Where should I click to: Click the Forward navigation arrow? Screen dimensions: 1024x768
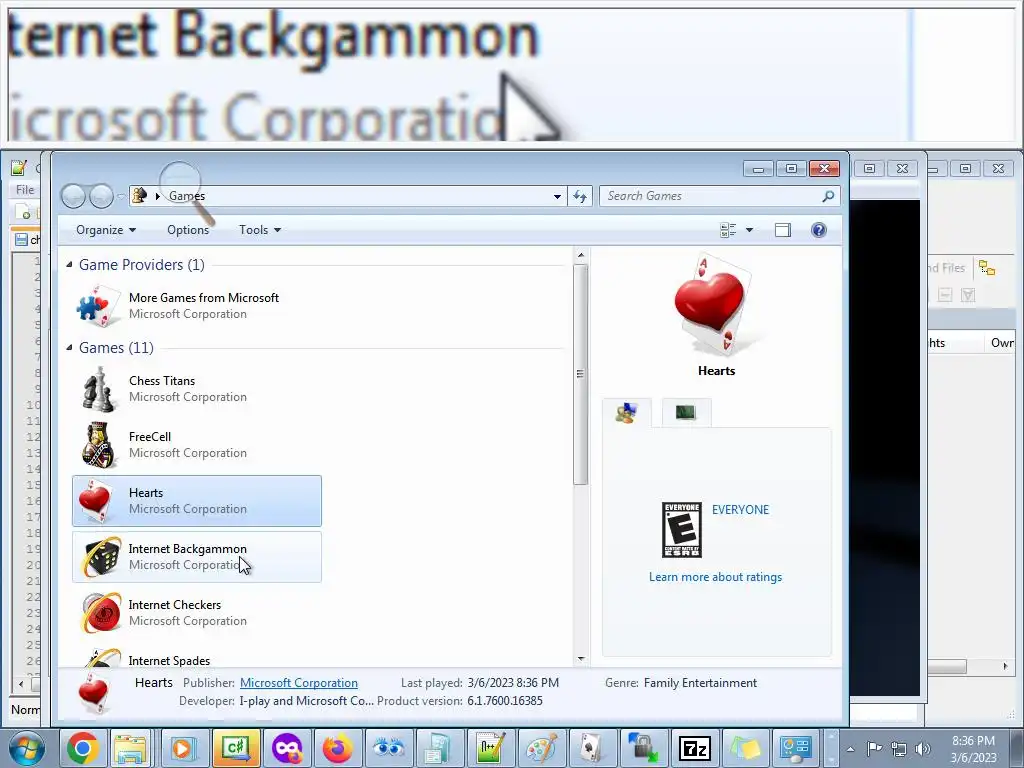(101, 196)
